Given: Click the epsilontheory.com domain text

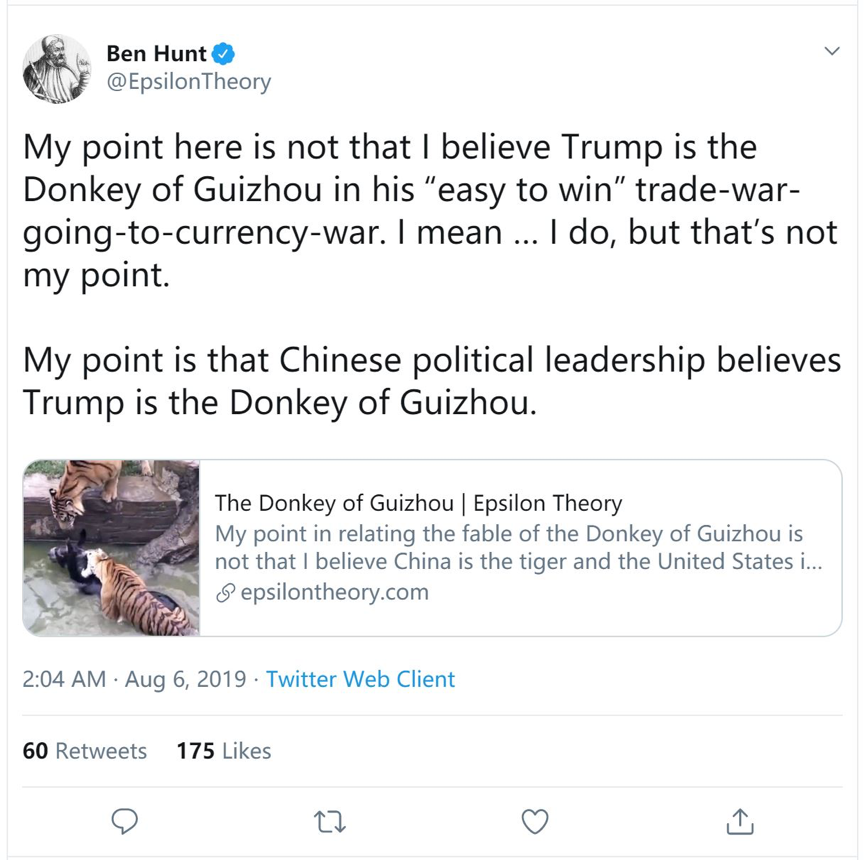Looking at the screenshot, I should tap(335, 592).
